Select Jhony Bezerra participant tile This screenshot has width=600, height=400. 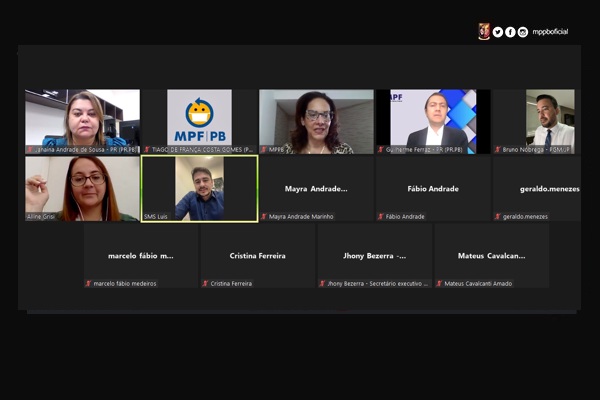tap(375, 256)
